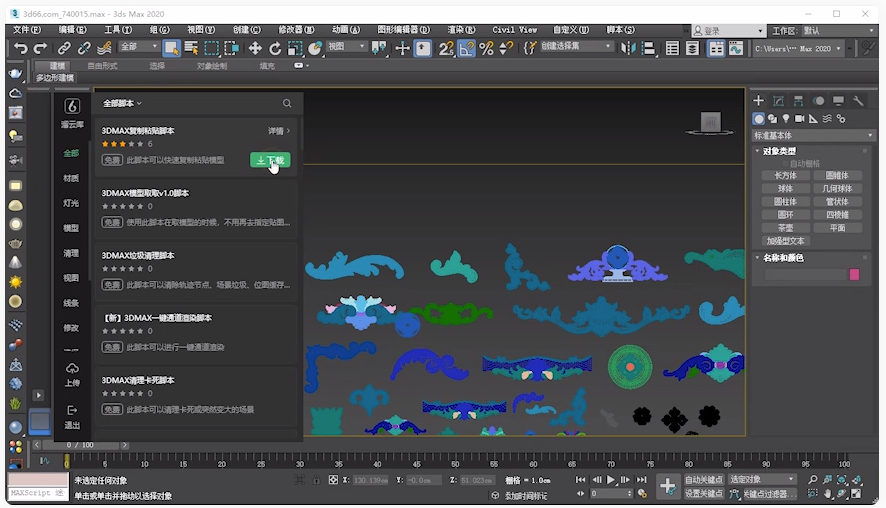Open the 修改器(M) menu
The image size is (886, 508).
pyautogui.click(x=296, y=30)
